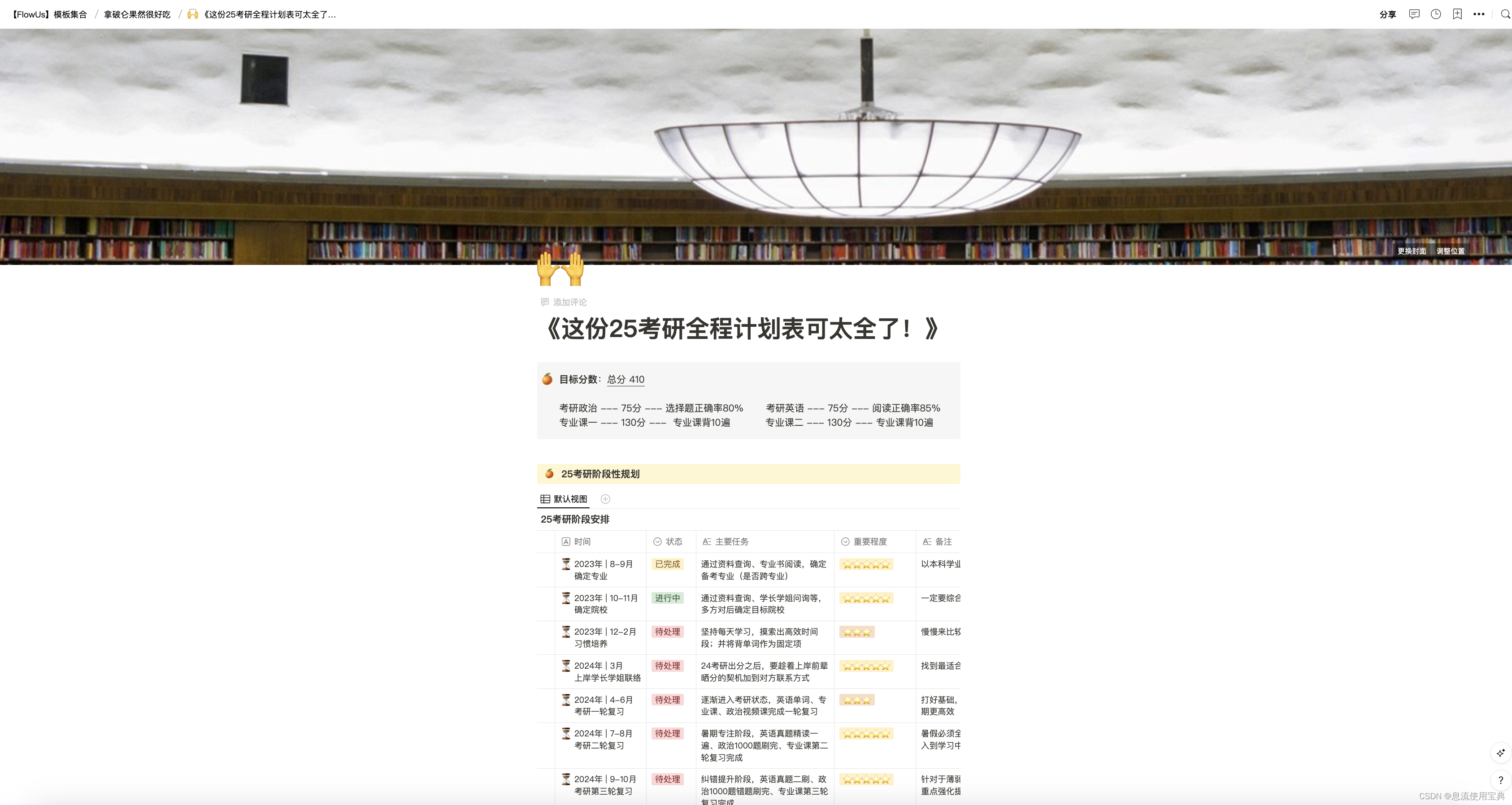
Task: Open the 已完成 status tag dropdown
Action: point(667,564)
